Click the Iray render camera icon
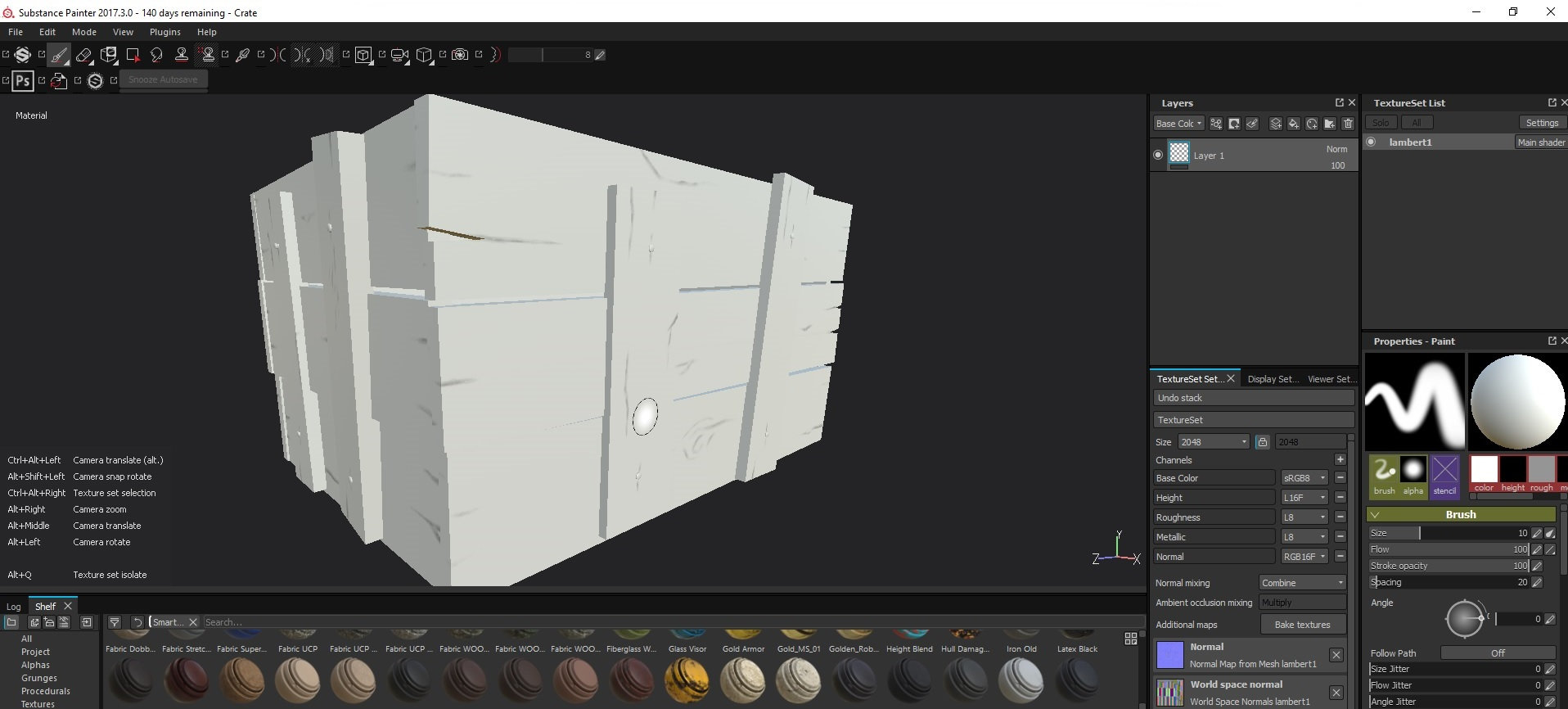The image size is (1568, 709). click(460, 55)
